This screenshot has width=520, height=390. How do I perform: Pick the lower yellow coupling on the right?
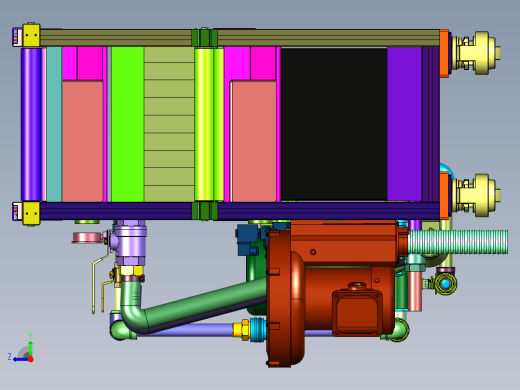pyautogui.click(x=476, y=195)
